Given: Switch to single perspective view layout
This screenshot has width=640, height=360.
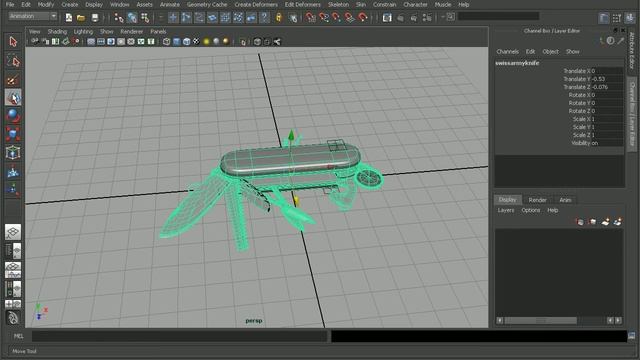Looking at the screenshot, I should point(13,232).
